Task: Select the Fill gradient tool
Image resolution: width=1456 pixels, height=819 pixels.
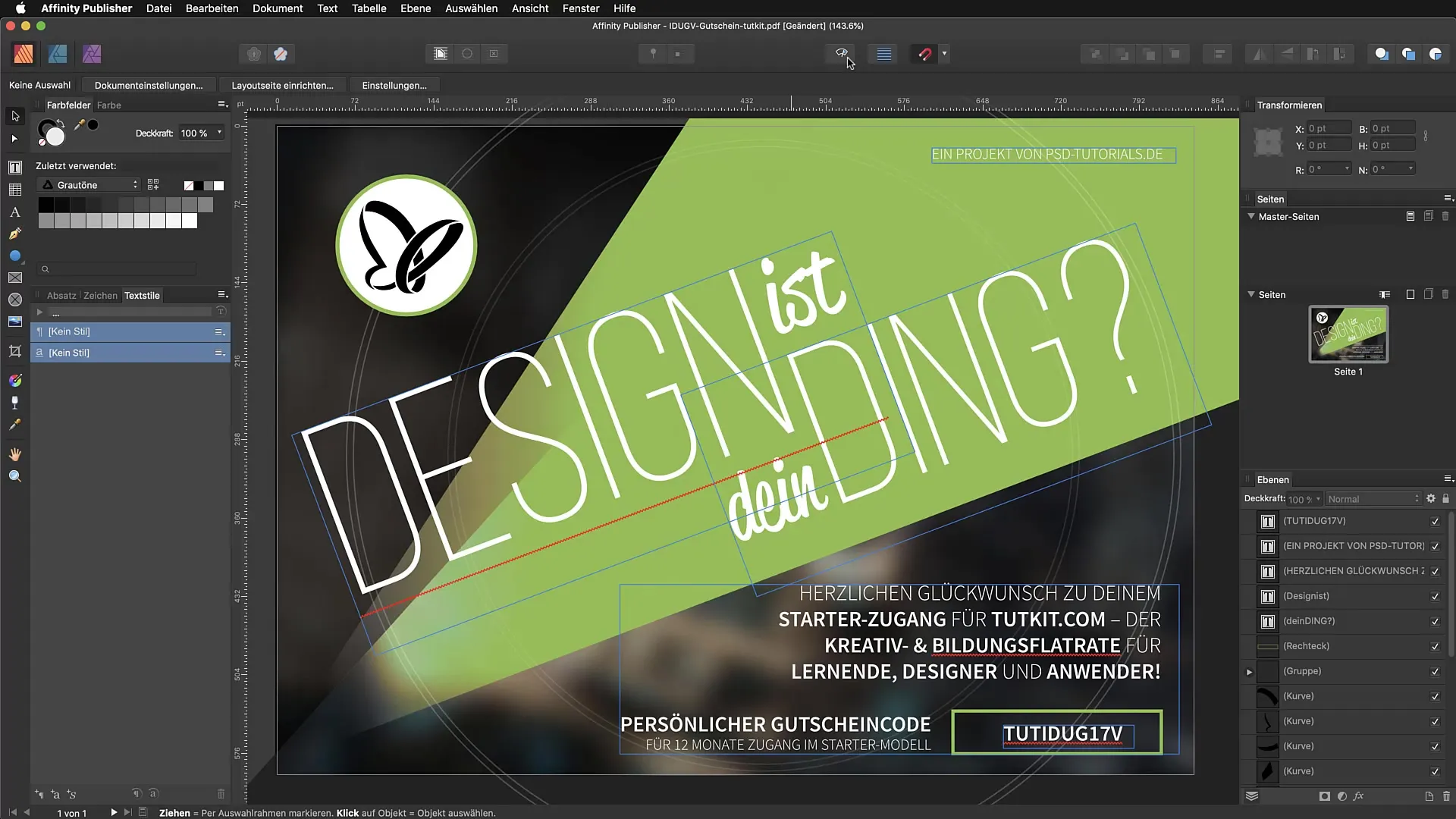Action: pos(15,380)
